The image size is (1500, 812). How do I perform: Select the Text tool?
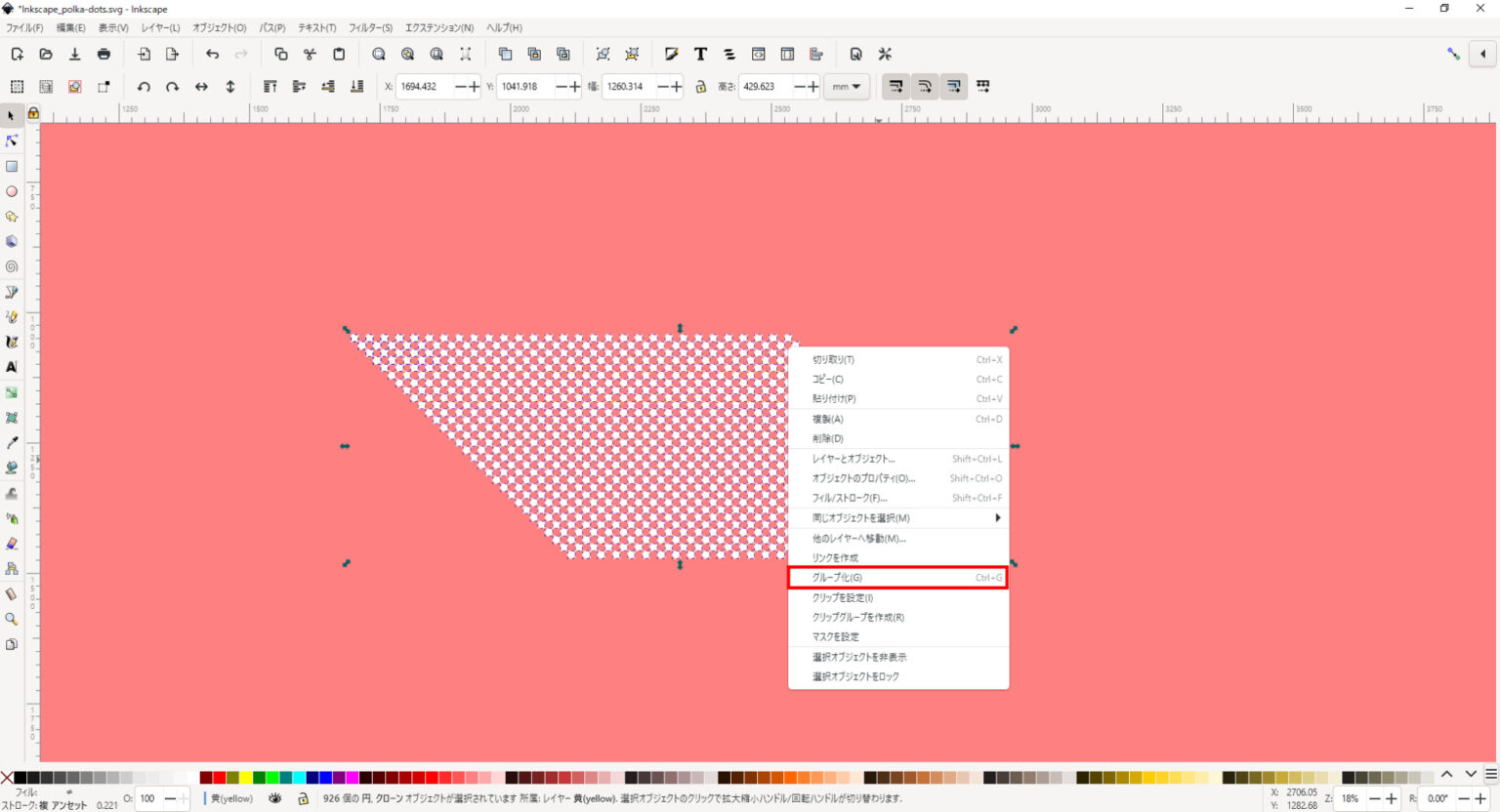tap(12, 367)
